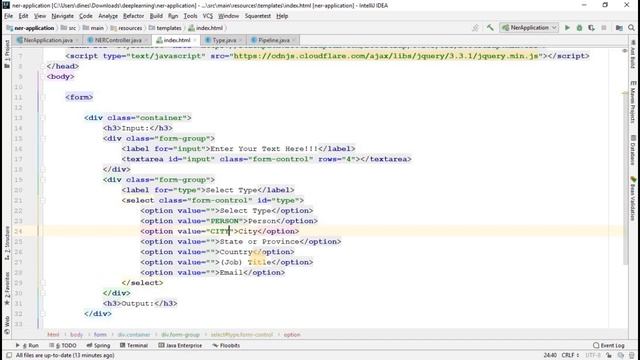Open the File menu

(x=9, y=16)
